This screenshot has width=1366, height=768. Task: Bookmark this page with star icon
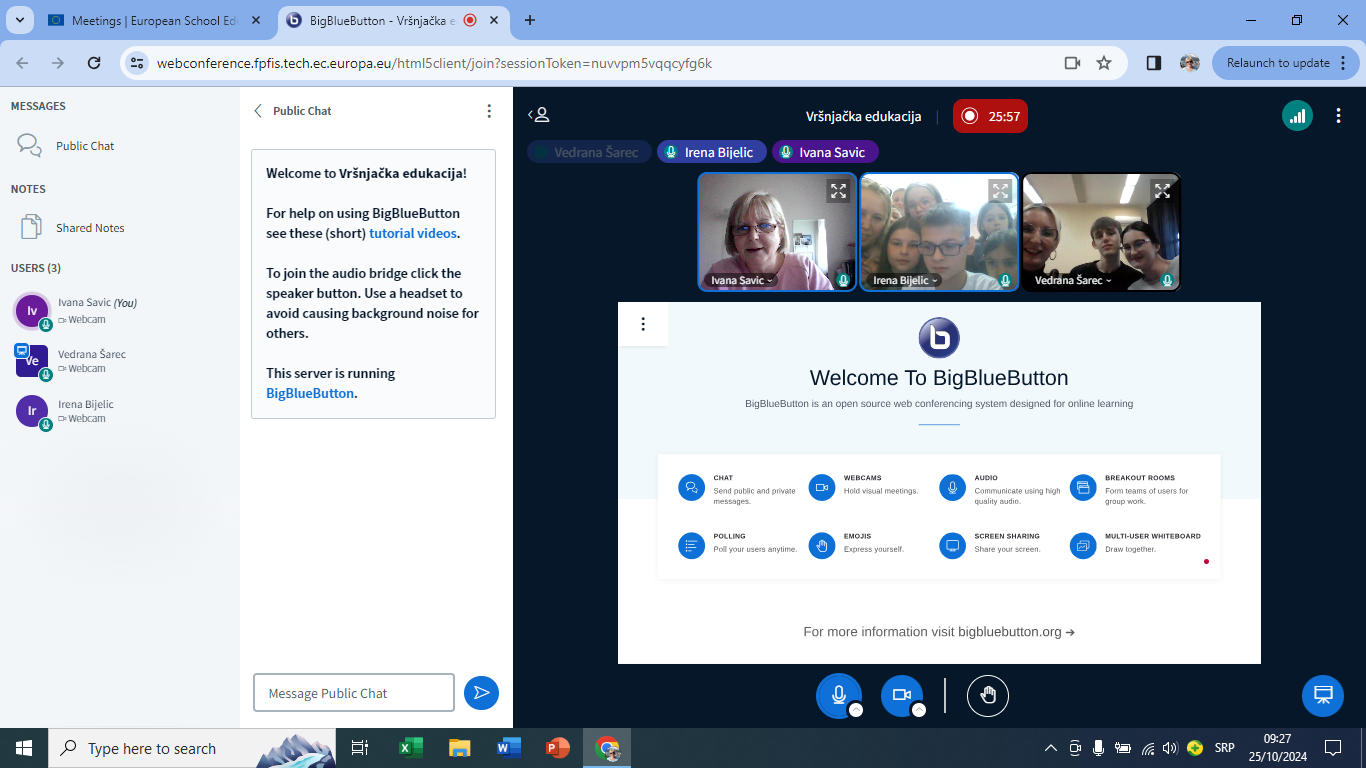[x=1104, y=62]
